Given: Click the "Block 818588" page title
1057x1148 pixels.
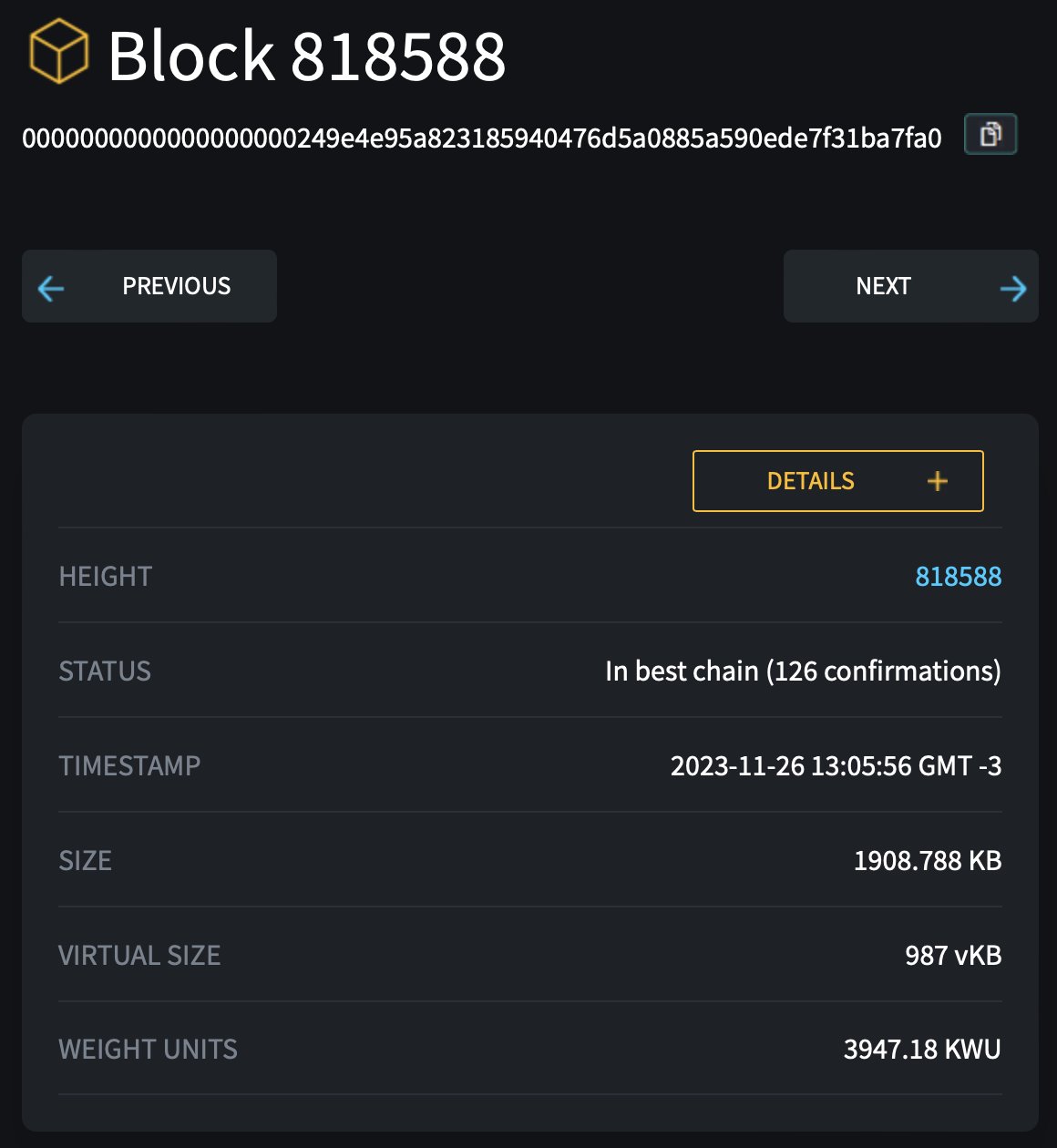Looking at the screenshot, I should click(x=306, y=56).
